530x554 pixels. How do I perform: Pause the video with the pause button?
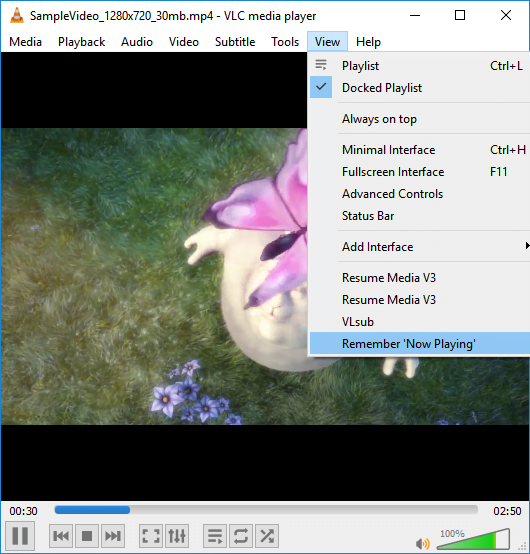[x=20, y=536]
